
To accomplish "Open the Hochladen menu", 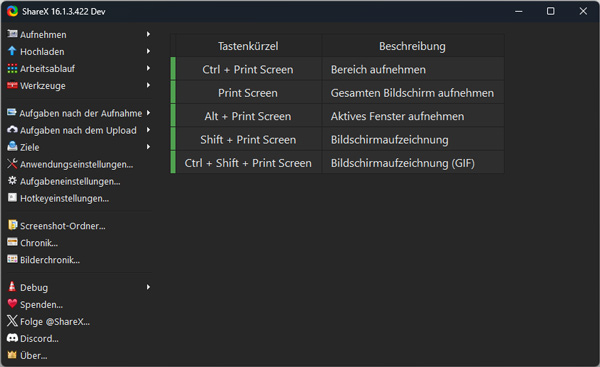I will 42,52.
